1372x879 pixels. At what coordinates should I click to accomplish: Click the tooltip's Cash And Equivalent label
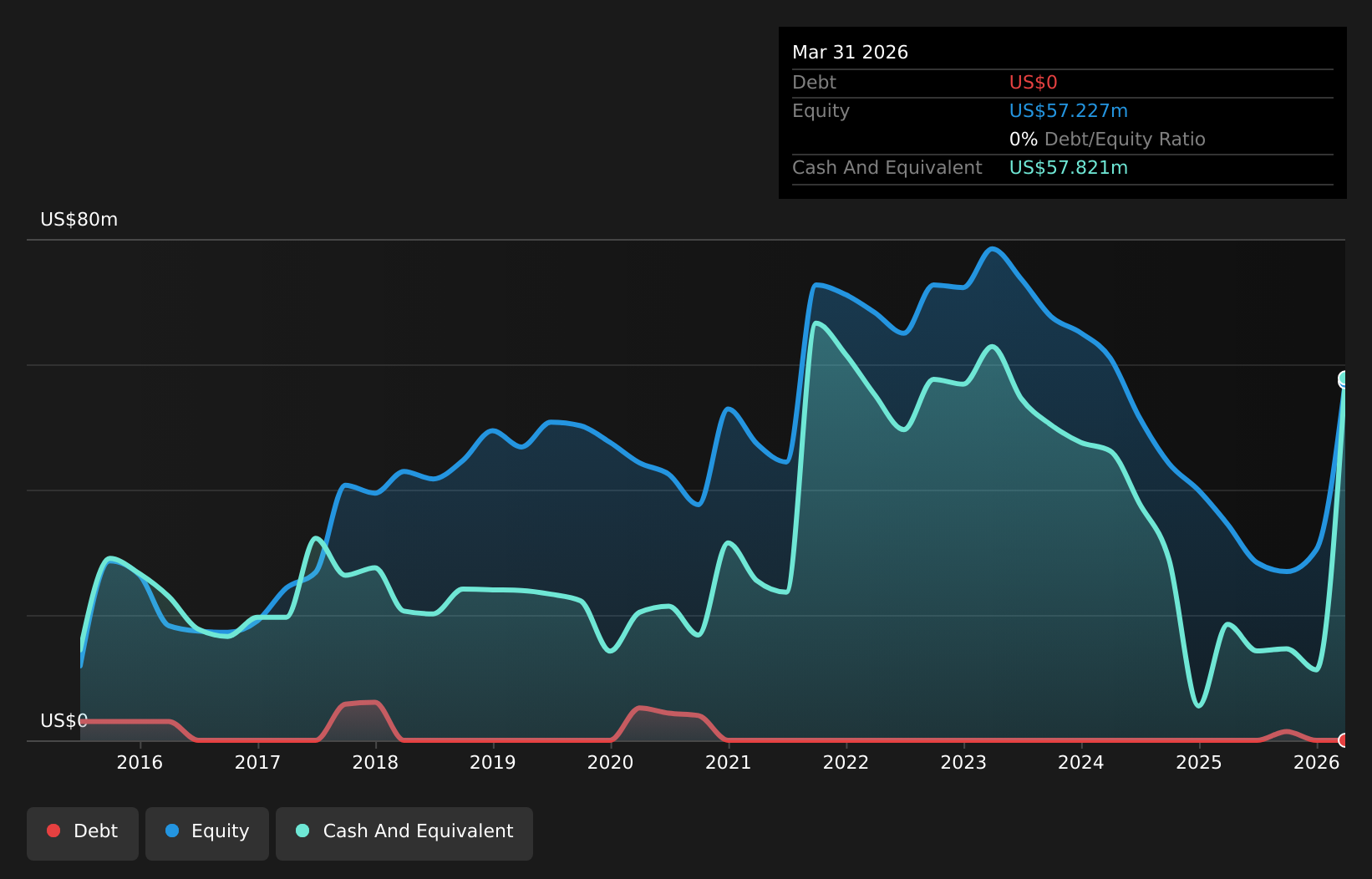click(887, 168)
